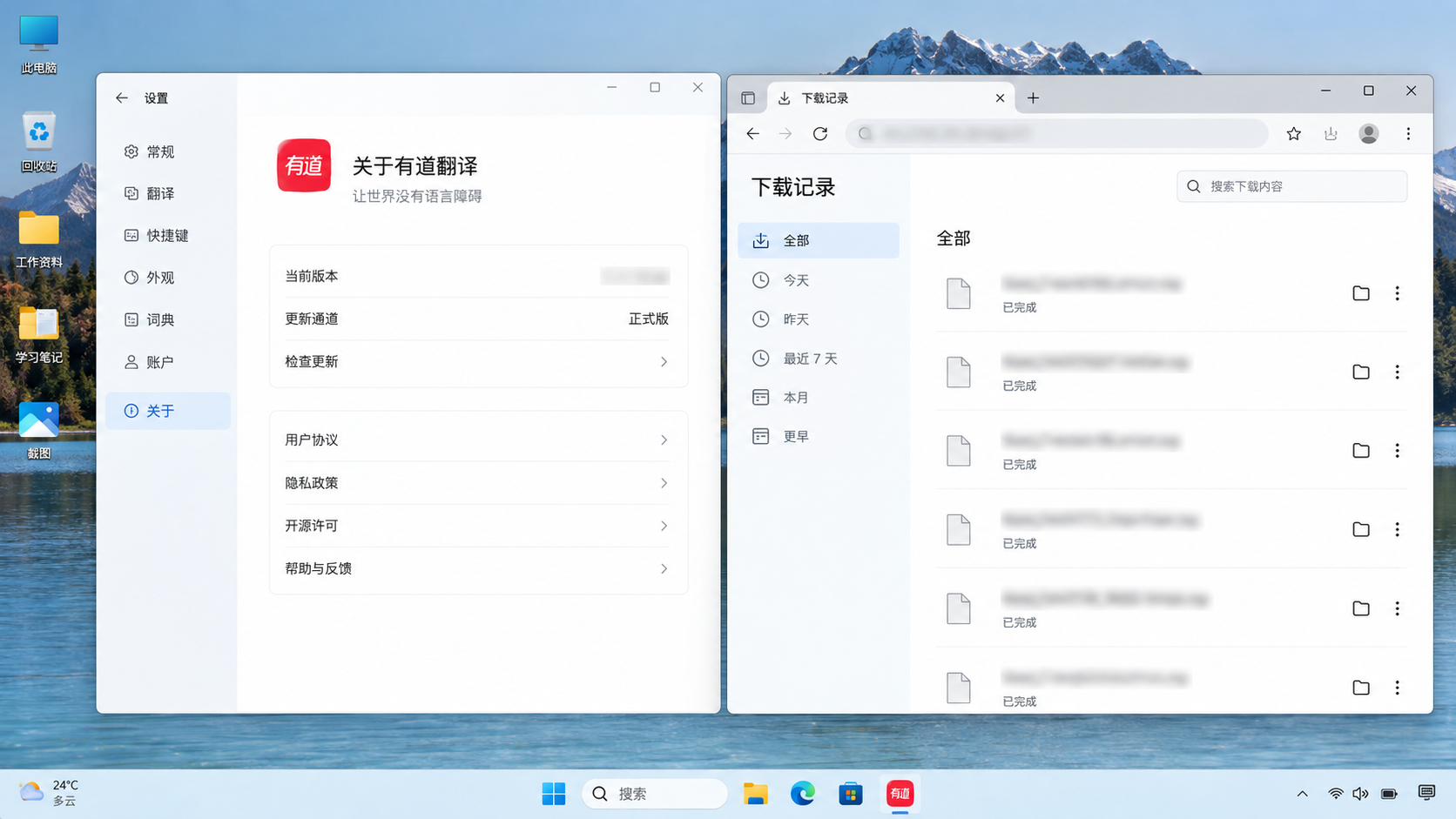Open 翻译 settings section
Image resolution: width=1456 pixels, height=819 pixels.
[167, 193]
